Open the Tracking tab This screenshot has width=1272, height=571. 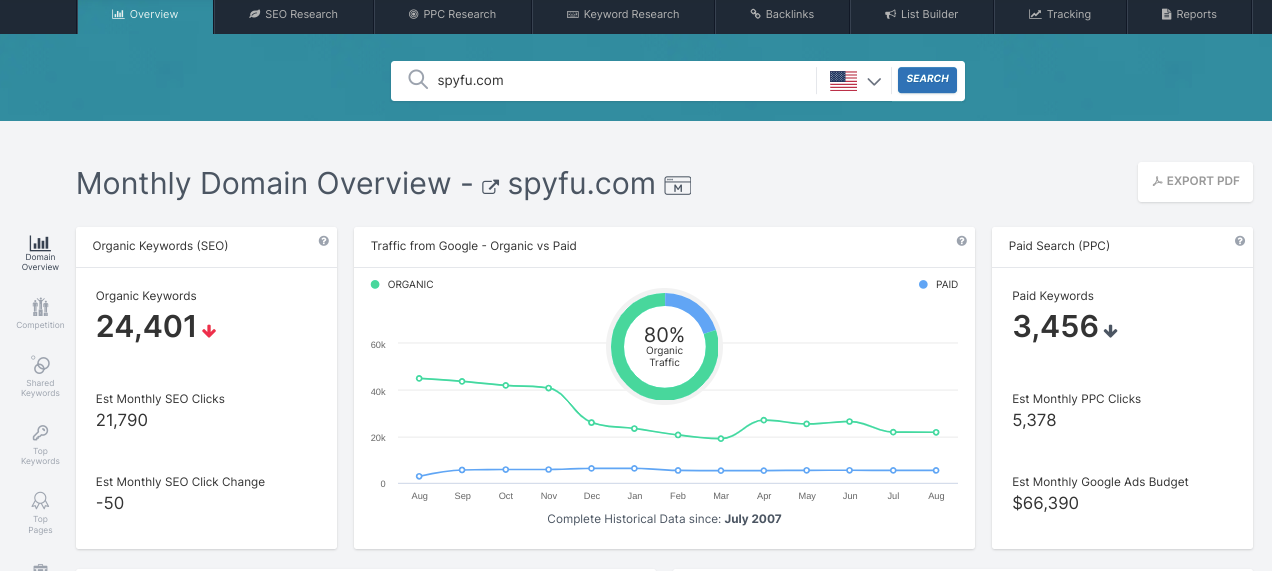(x=1060, y=15)
